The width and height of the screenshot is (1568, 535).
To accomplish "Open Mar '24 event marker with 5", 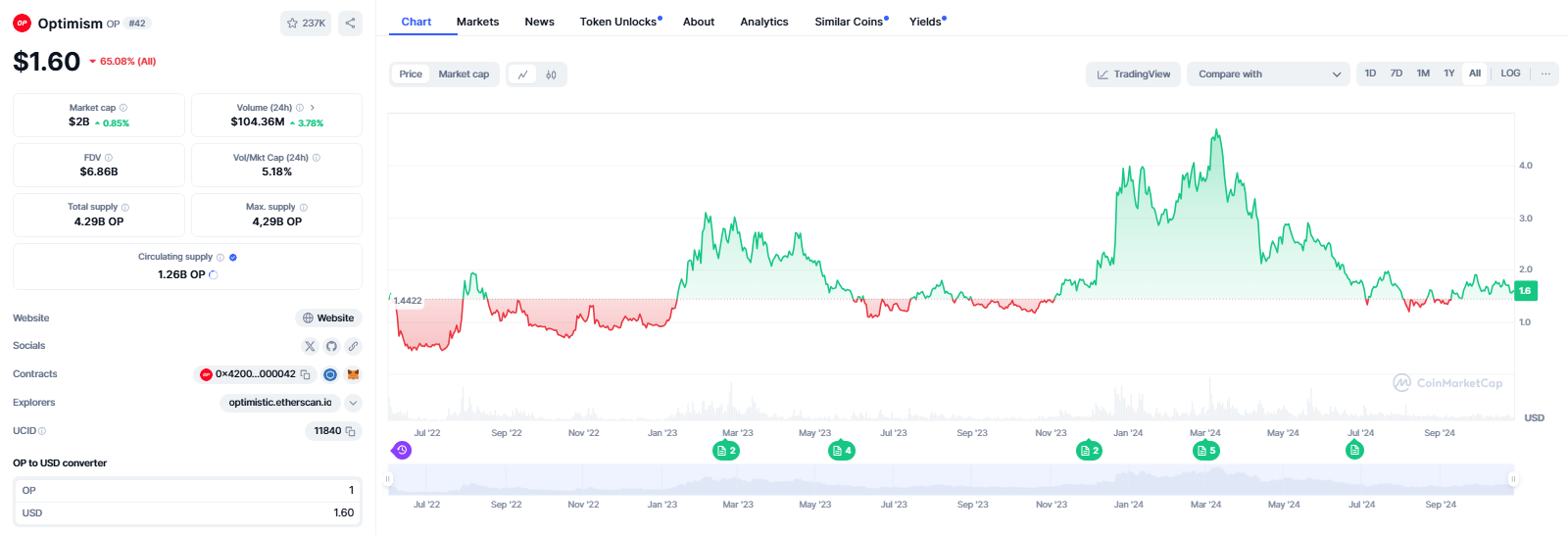I will pyautogui.click(x=1205, y=451).
